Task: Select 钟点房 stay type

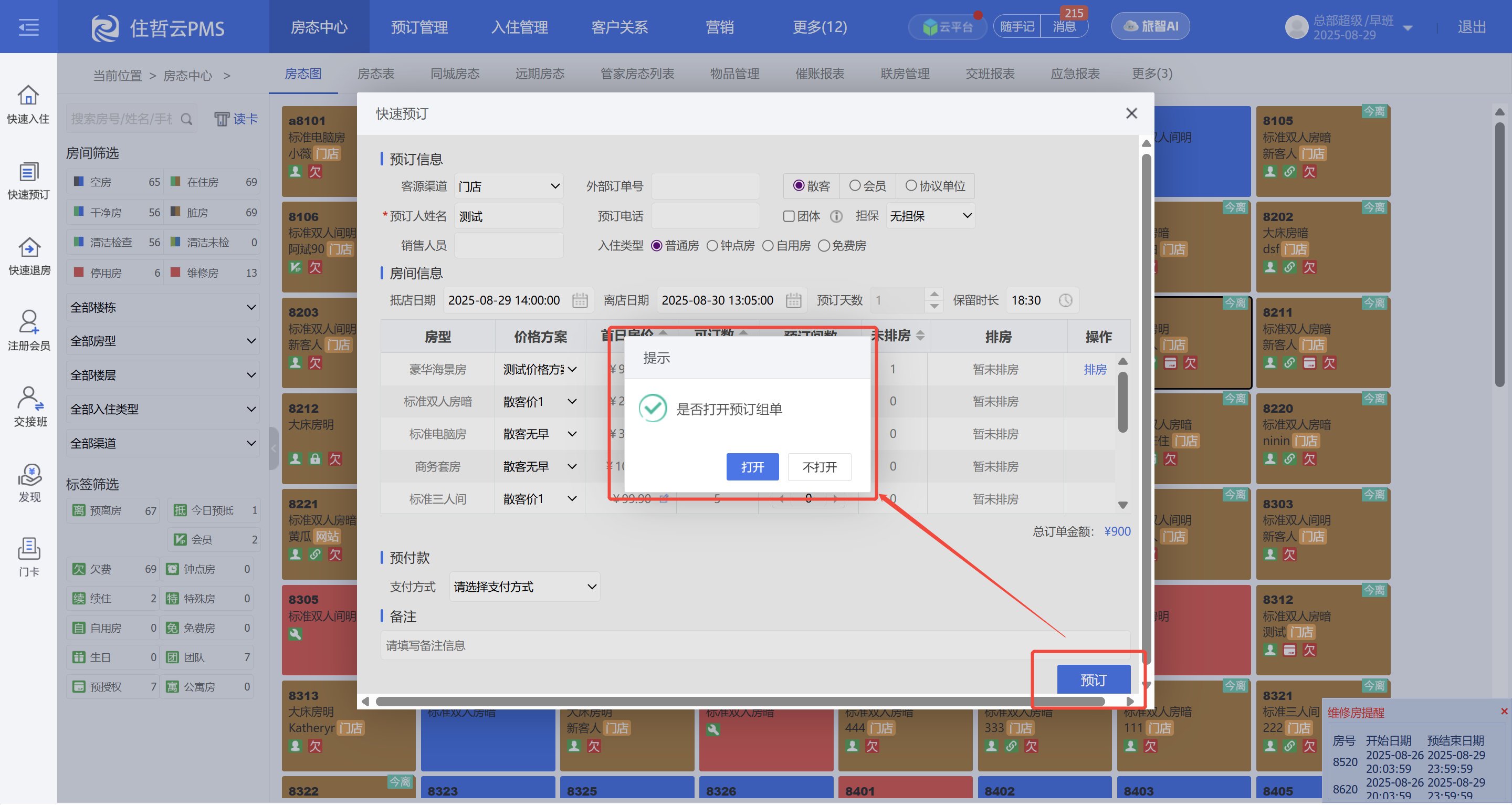Action: [x=712, y=245]
